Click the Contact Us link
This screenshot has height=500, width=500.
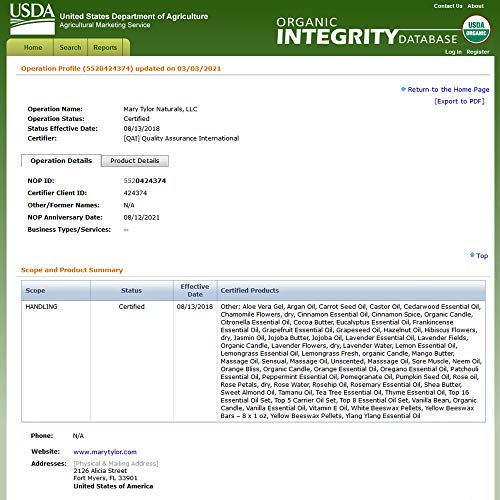point(448,6)
